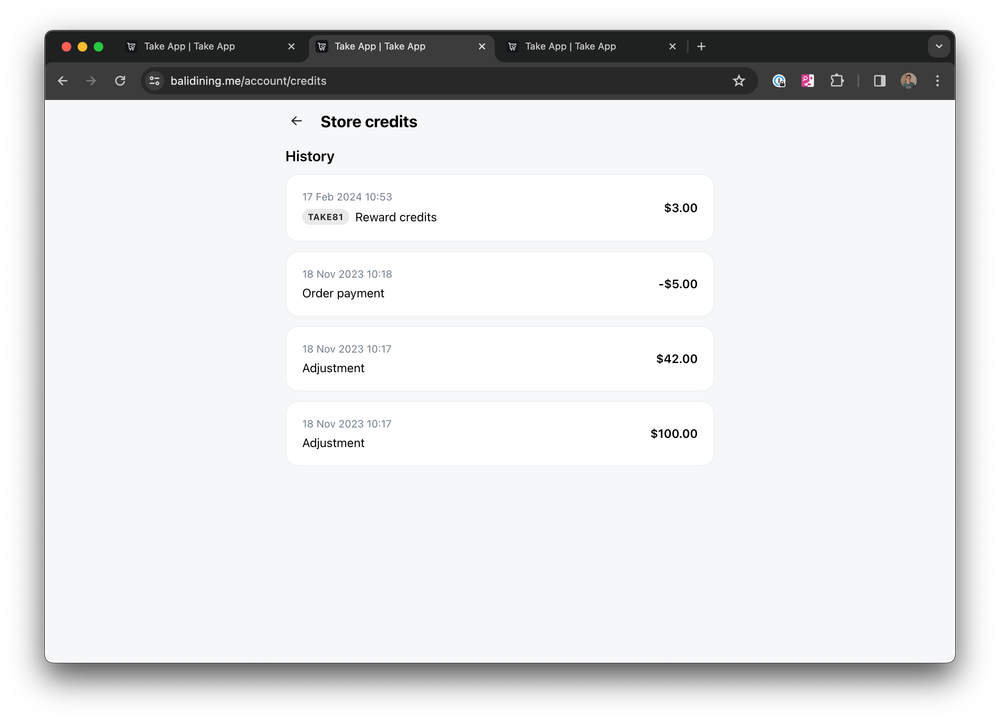This screenshot has width=1000, height=722.
Task: View site information icon in address bar
Action: (154, 81)
